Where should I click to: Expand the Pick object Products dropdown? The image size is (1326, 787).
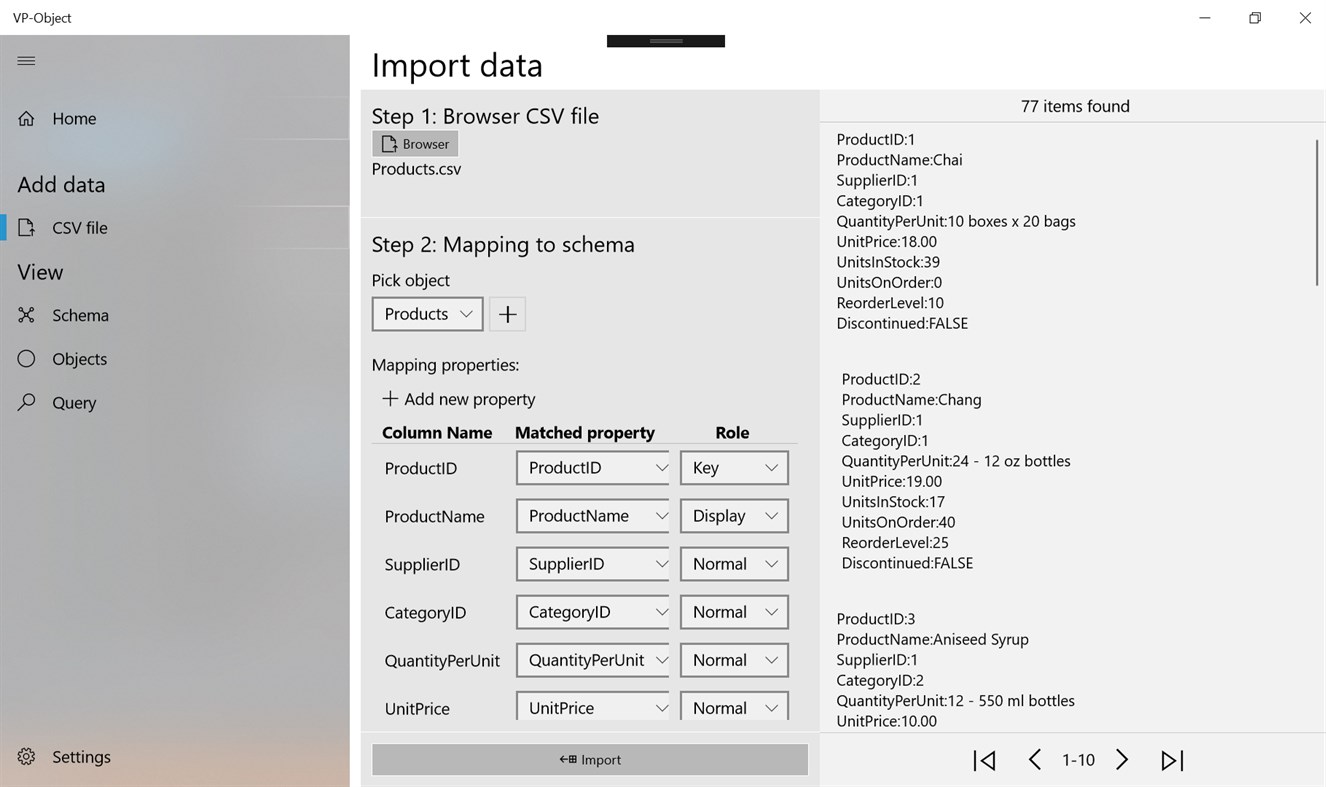pyautogui.click(x=427, y=314)
